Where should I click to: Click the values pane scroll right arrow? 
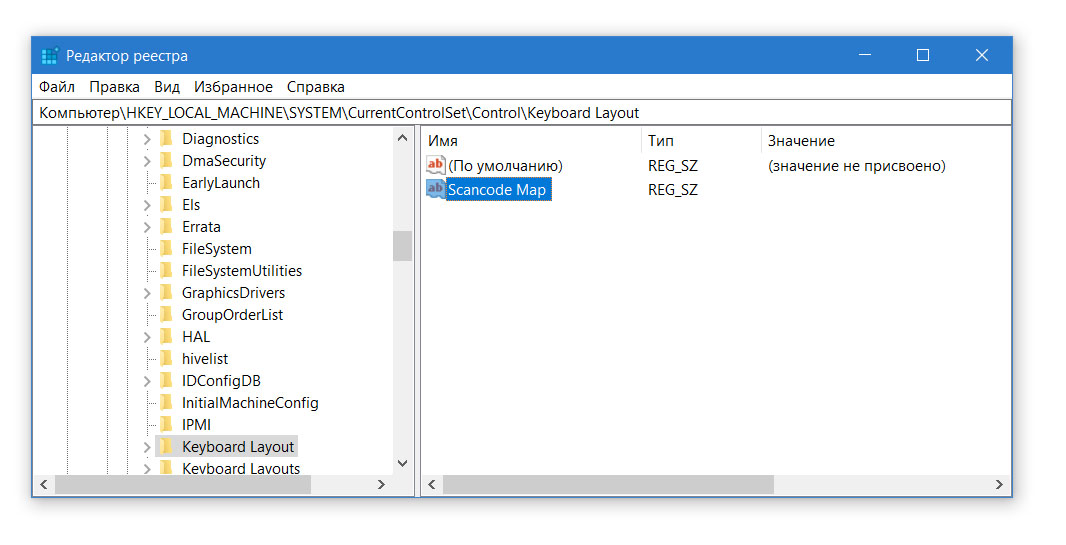point(999,485)
